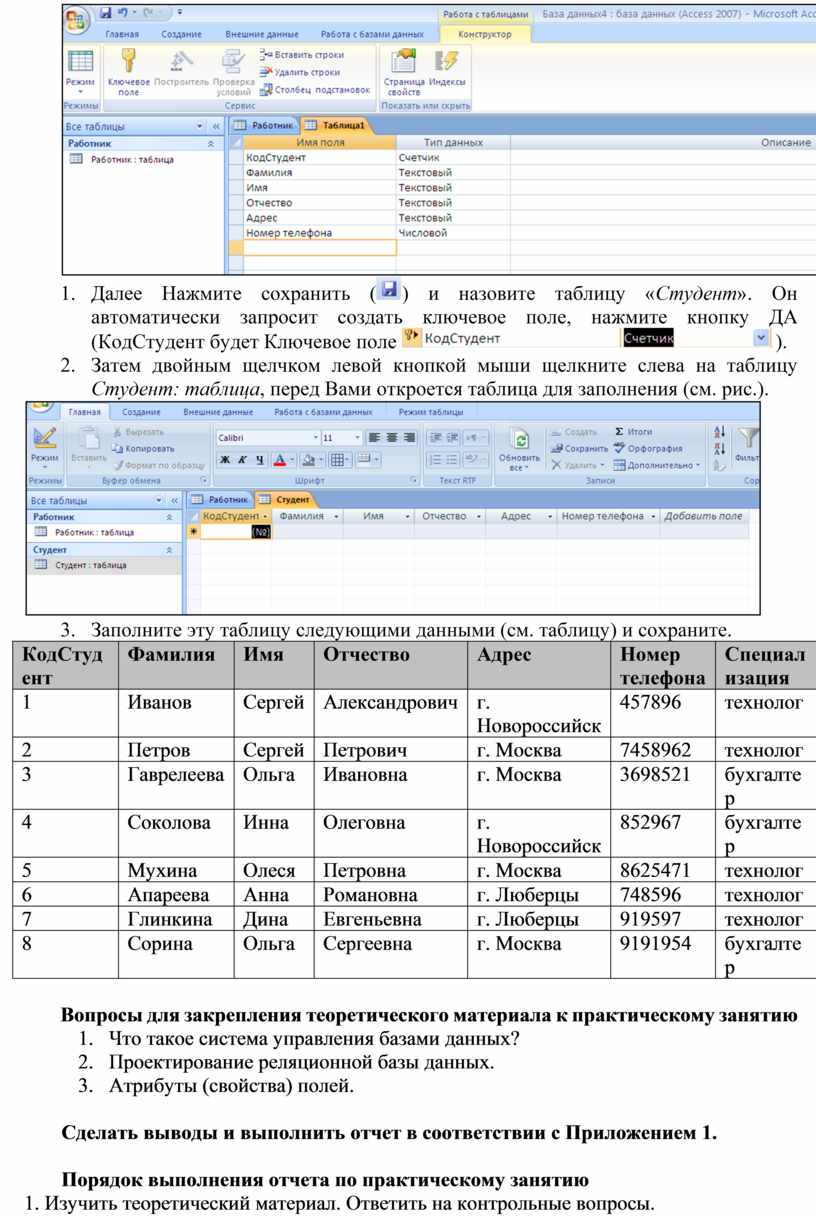Image resolution: width=816 pixels, height=1216 pixels.
Task: Click Вставить строки in the Сервис group
Action: pos(300,55)
